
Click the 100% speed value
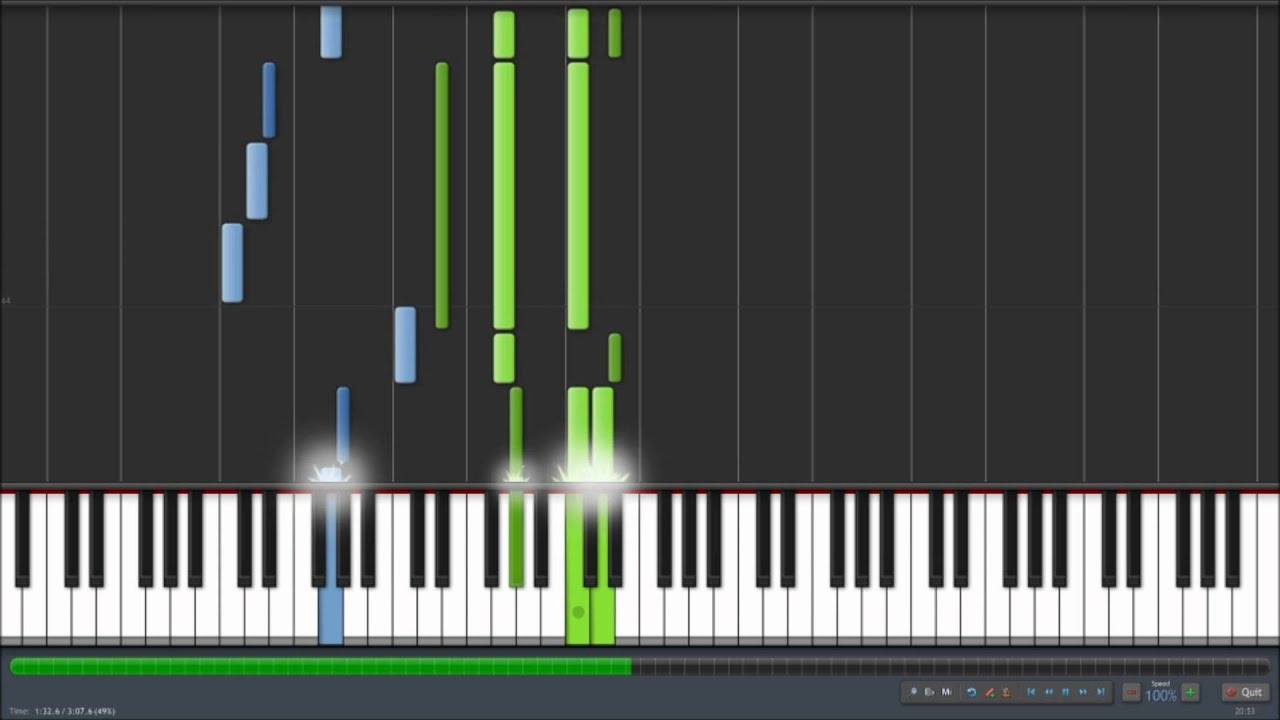[1161, 696]
